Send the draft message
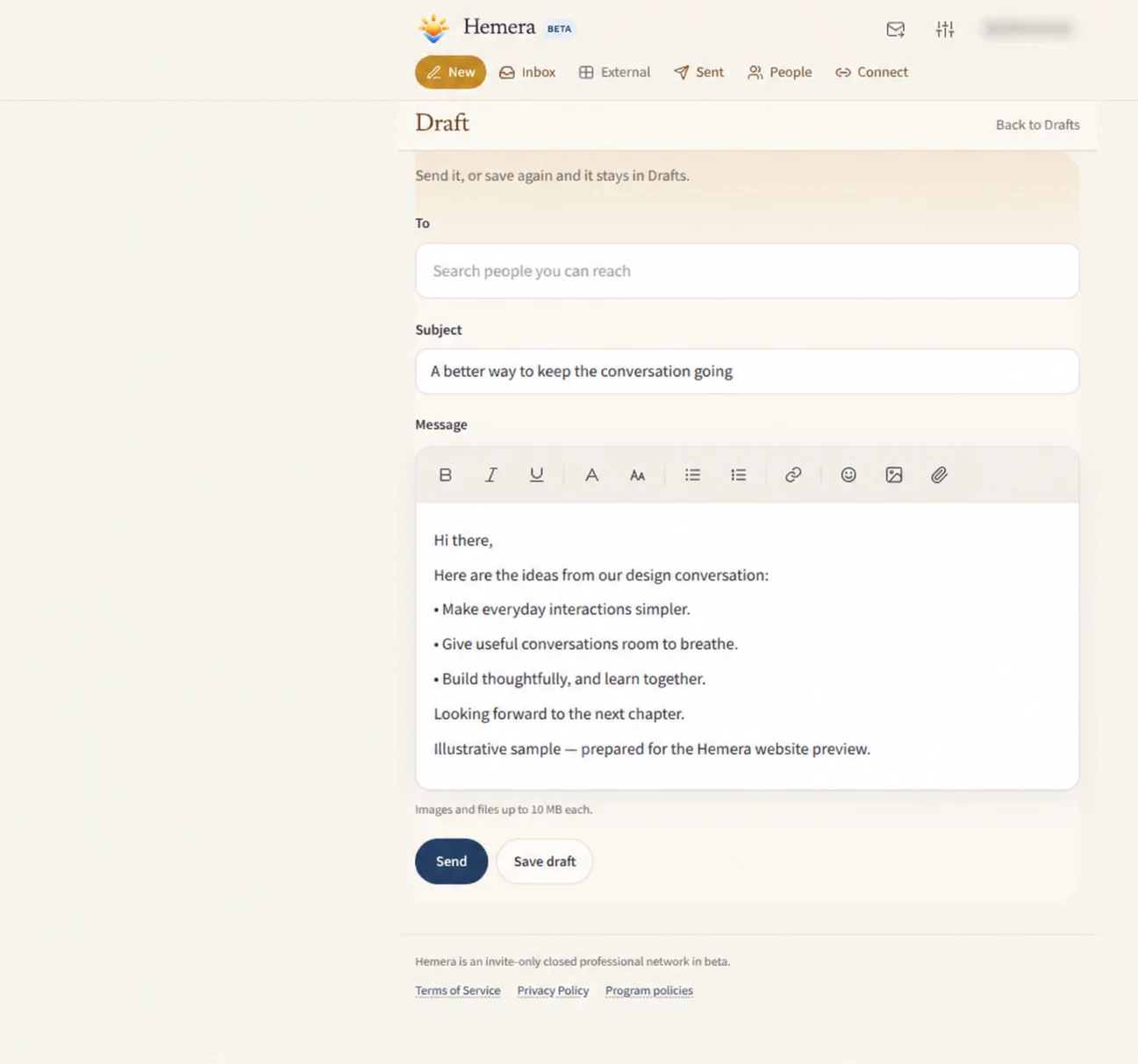The image size is (1138, 1064). click(451, 861)
